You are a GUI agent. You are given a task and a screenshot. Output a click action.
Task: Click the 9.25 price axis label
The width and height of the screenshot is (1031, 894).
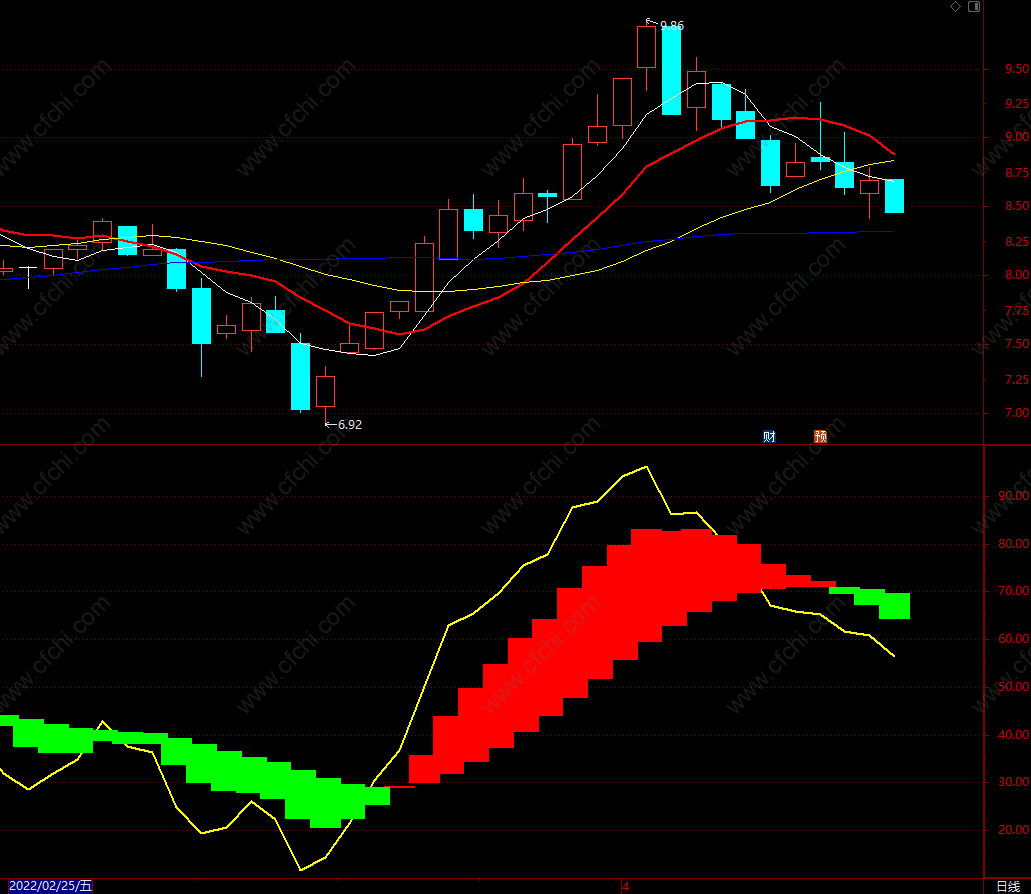(1017, 104)
